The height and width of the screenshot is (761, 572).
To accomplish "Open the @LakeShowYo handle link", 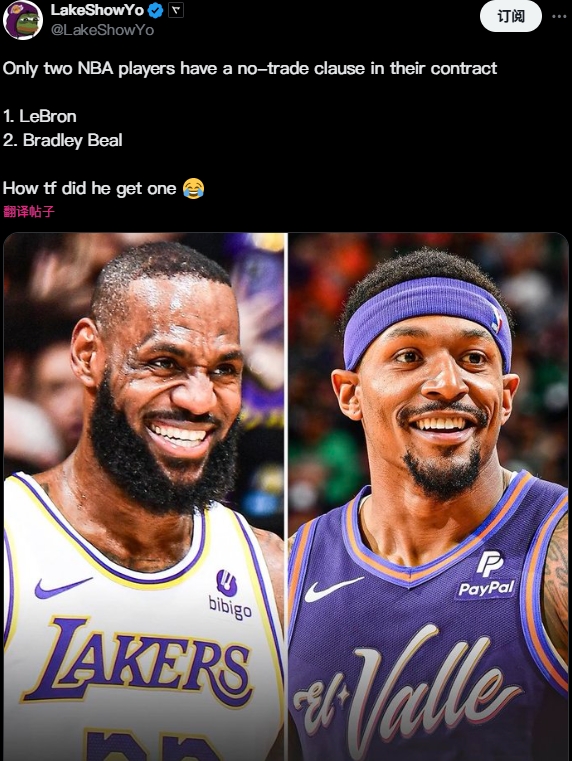I will coord(102,30).
